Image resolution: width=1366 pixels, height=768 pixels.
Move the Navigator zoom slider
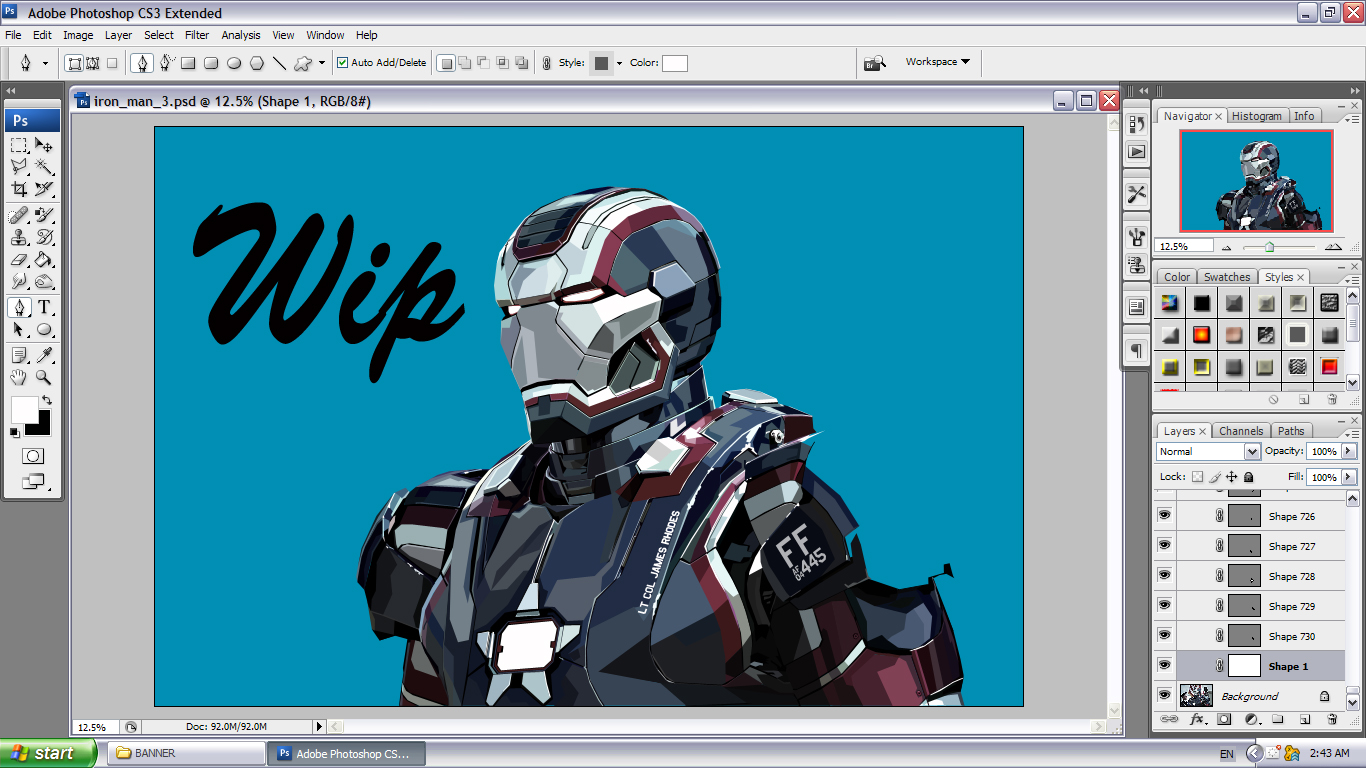tap(1269, 247)
